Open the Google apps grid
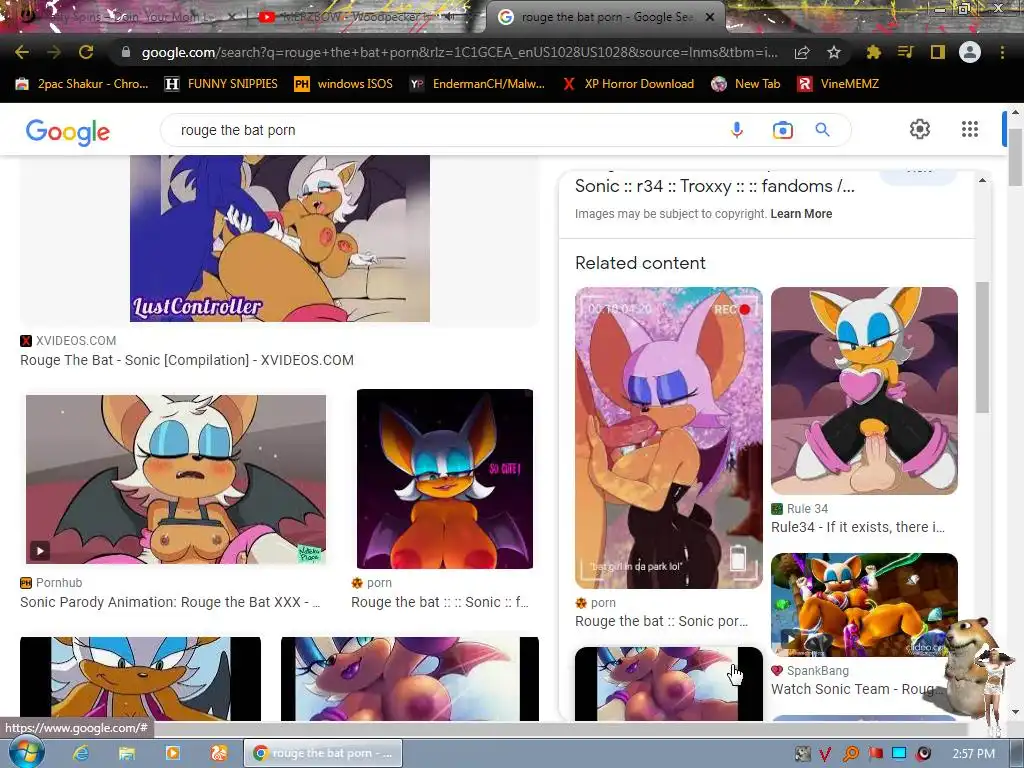Image resolution: width=1024 pixels, height=768 pixels. tap(969, 129)
